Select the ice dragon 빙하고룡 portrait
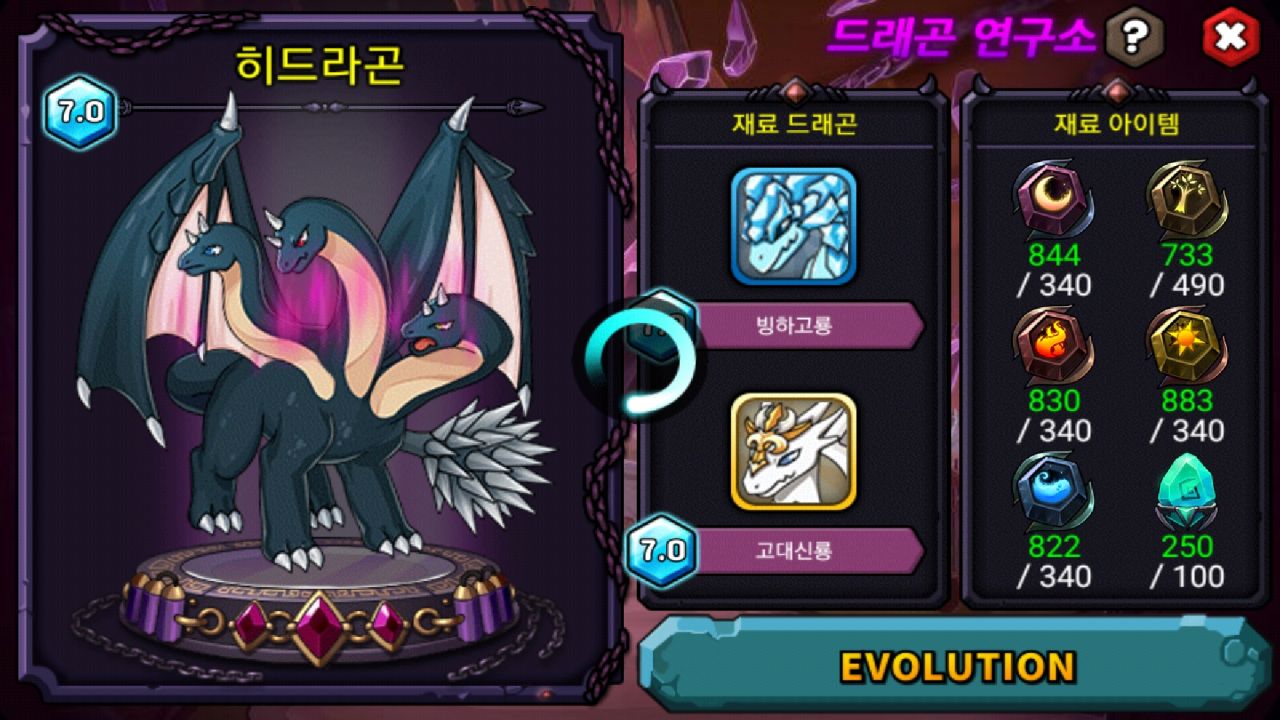The width and height of the screenshot is (1280, 720). pyautogui.click(x=794, y=226)
